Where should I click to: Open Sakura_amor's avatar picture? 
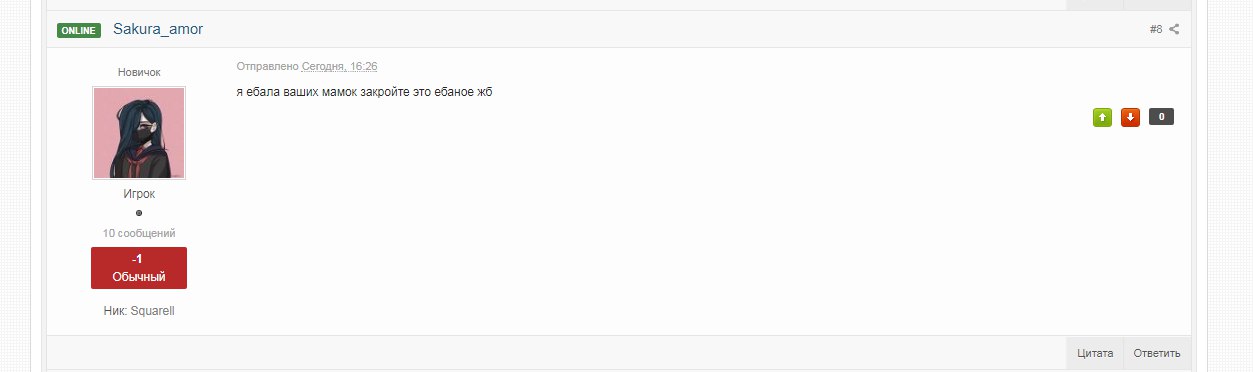point(139,133)
